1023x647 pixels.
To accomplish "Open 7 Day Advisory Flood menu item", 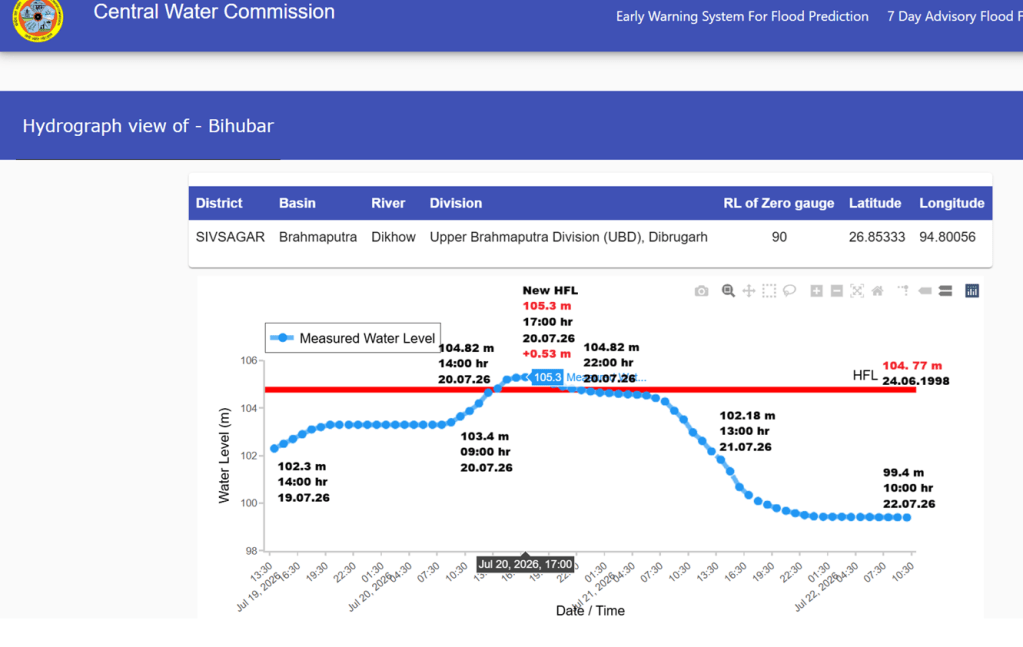I will coord(954,16).
